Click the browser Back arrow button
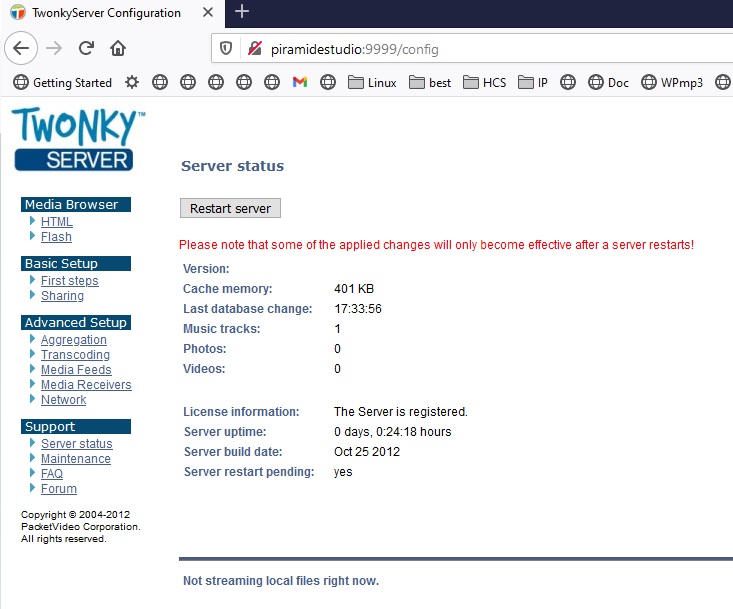733x609 pixels. click(x=21, y=48)
